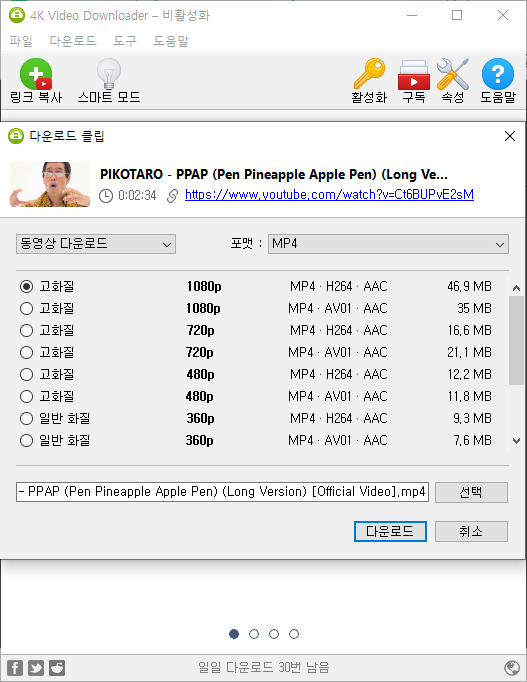Click the 도움말 question mark icon

(498, 74)
